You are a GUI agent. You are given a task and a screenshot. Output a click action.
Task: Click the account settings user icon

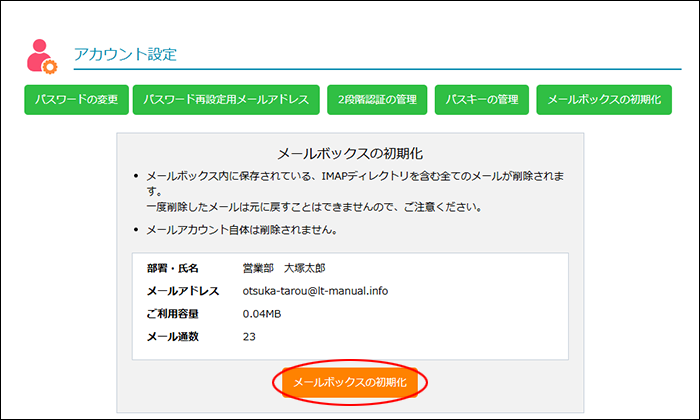(x=42, y=56)
